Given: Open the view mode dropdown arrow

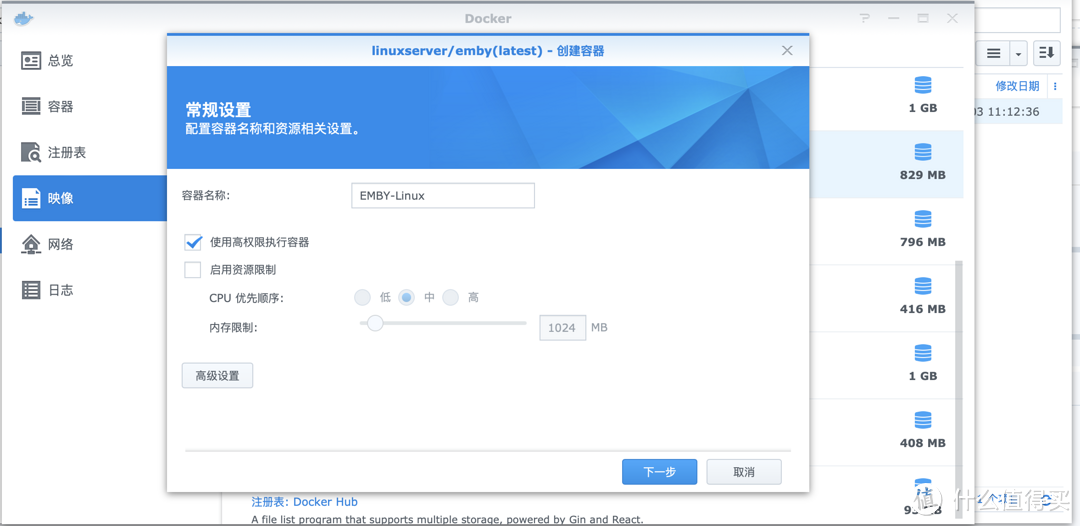Looking at the screenshot, I should coord(1019,53).
